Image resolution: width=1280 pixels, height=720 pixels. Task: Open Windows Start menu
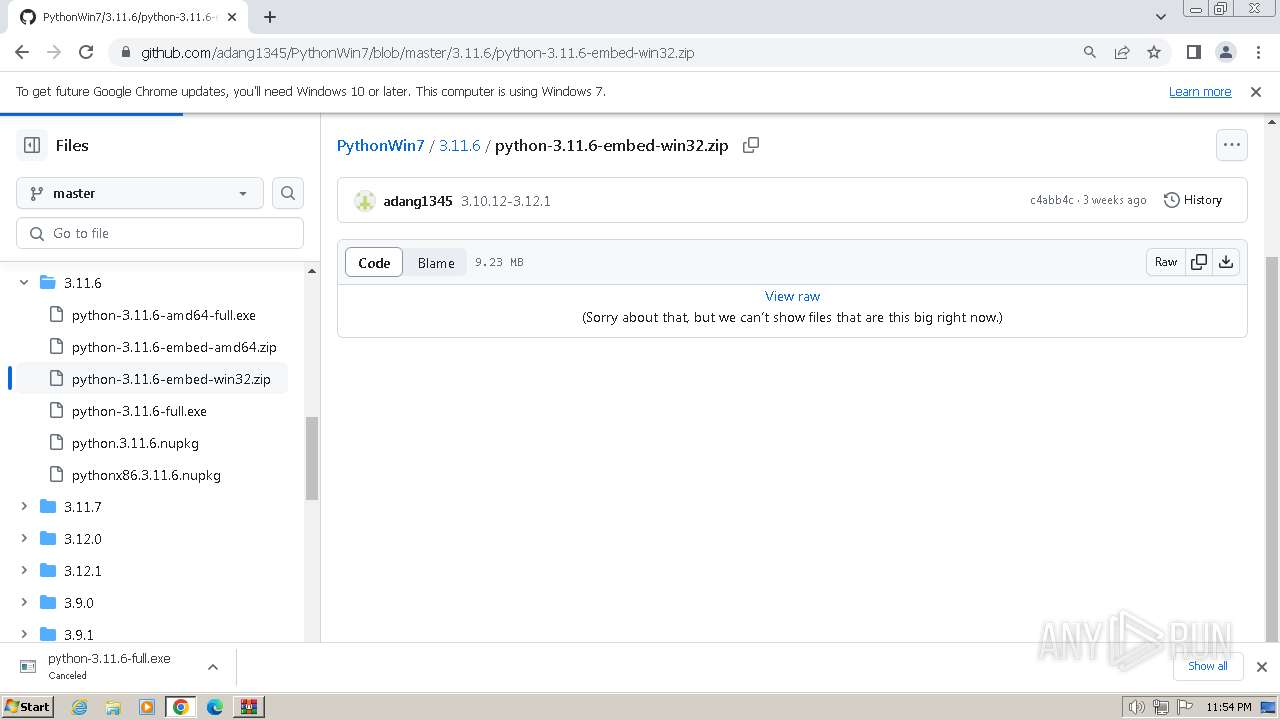point(28,707)
